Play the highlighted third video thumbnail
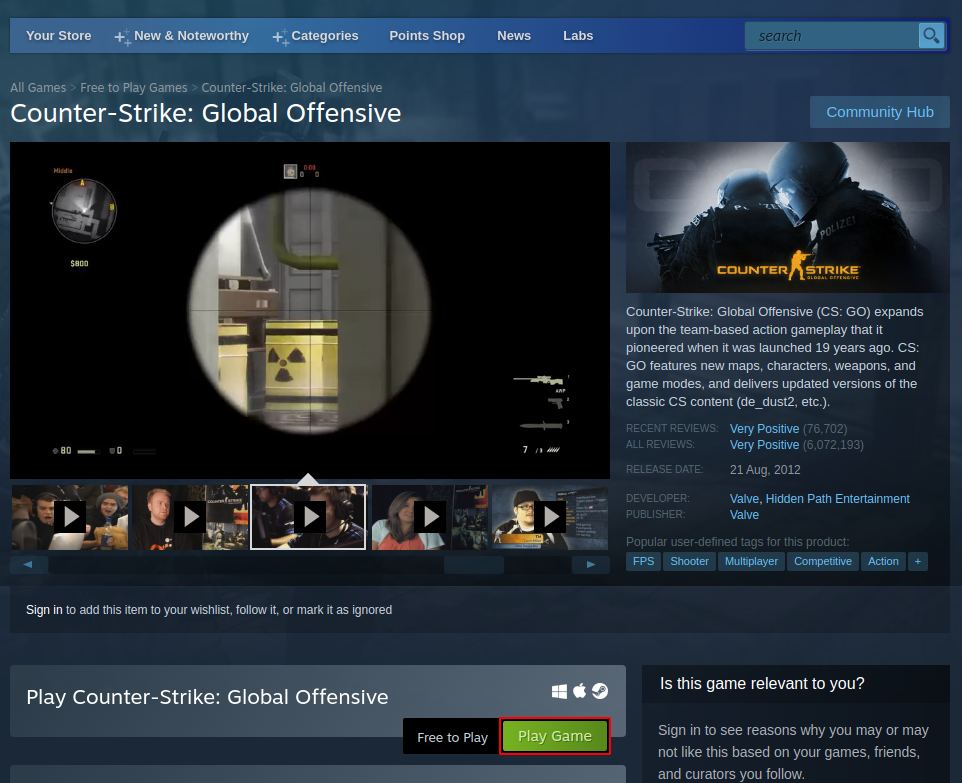The image size is (962, 783). (x=308, y=517)
